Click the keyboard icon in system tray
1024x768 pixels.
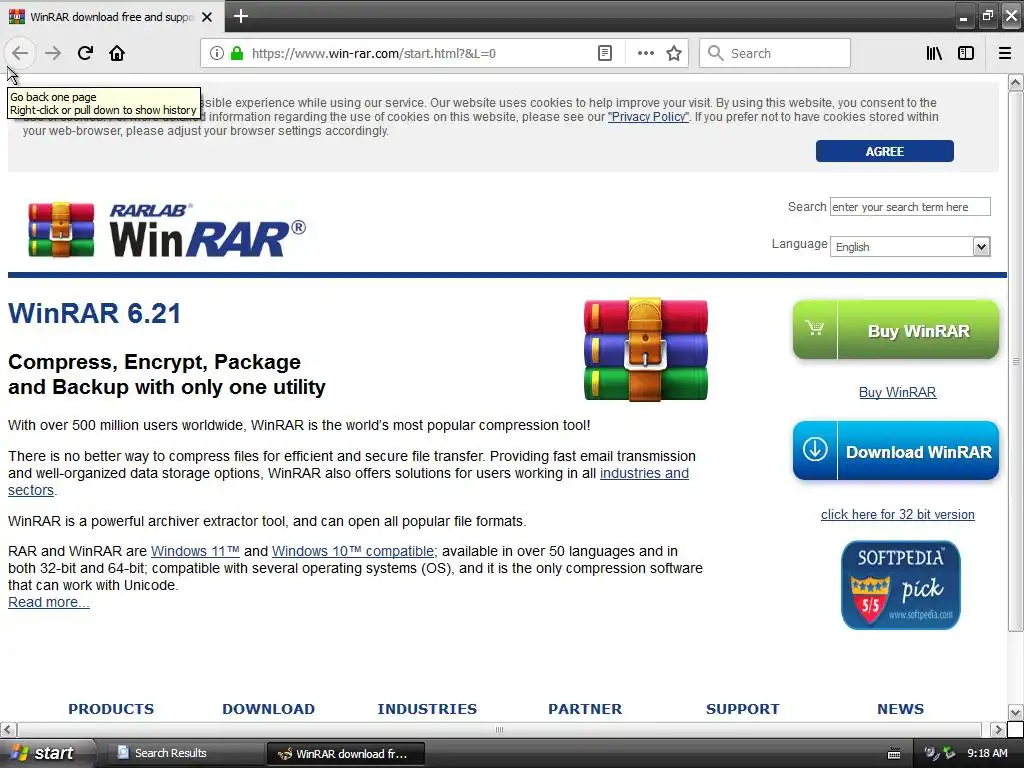893,754
